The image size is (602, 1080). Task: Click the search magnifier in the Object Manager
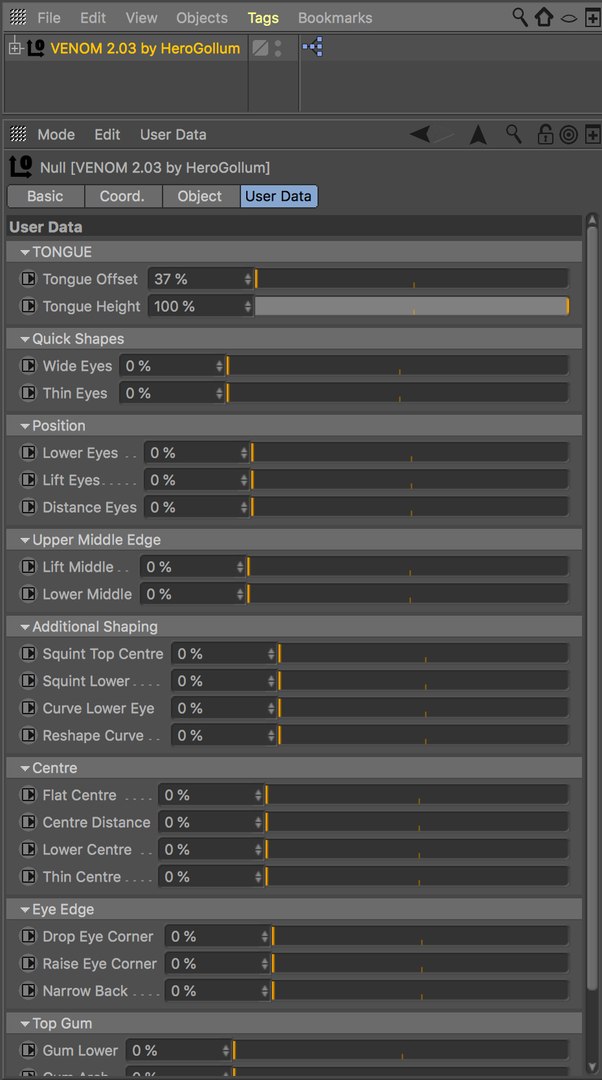[x=520, y=17]
